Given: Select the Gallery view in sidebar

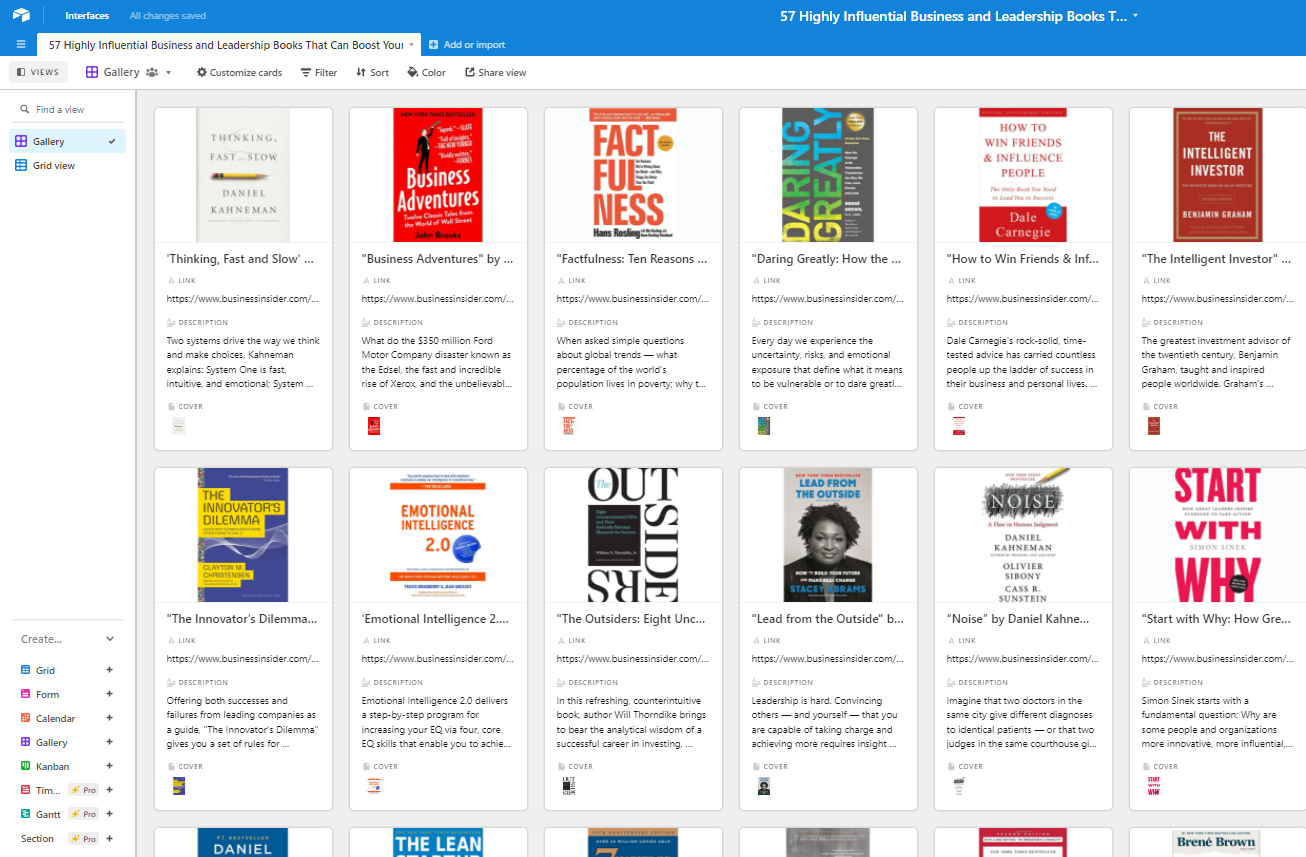Looking at the screenshot, I should [x=67, y=142].
